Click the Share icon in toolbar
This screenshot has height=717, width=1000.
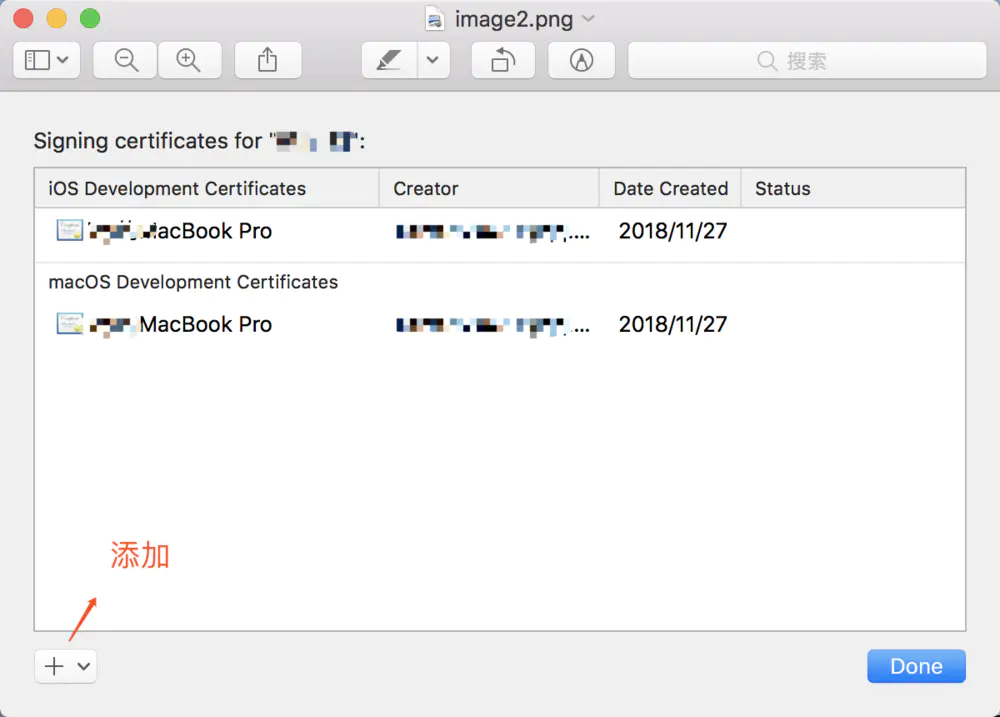[x=267, y=60]
